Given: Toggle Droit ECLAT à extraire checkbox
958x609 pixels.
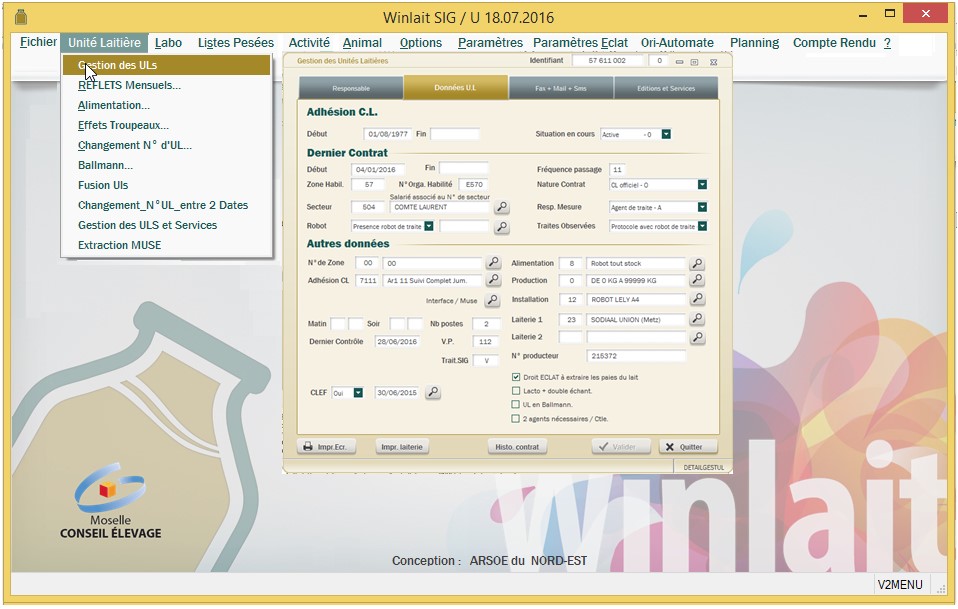Looking at the screenshot, I should pos(516,377).
